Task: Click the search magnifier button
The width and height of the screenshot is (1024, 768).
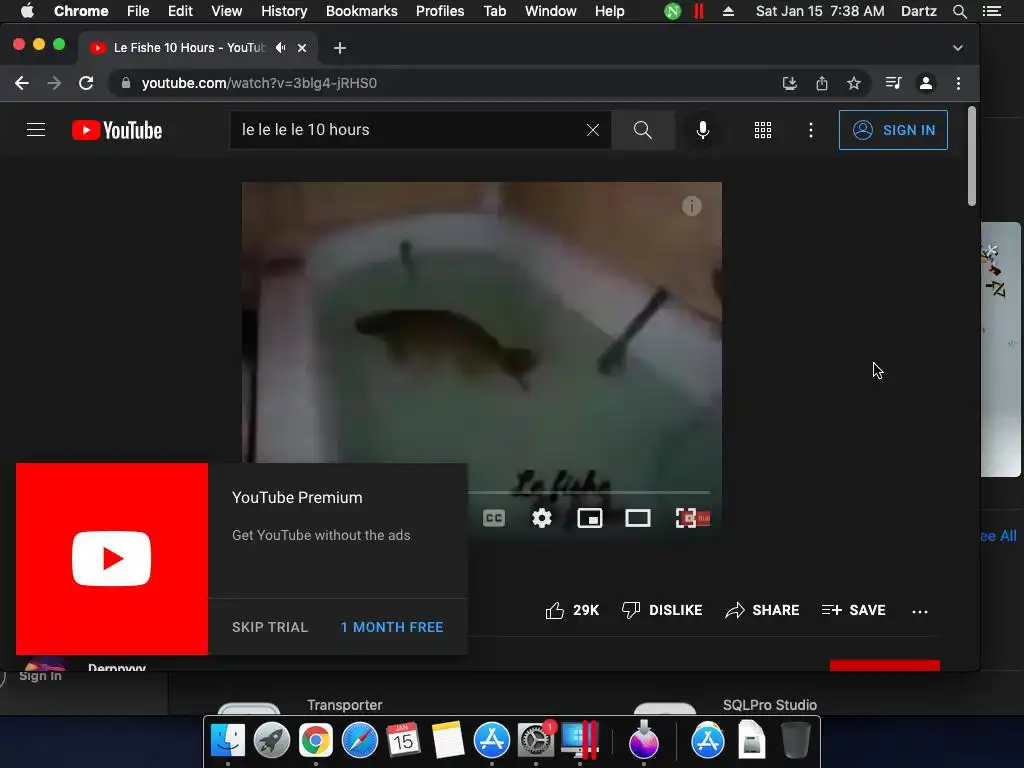Action: [x=643, y=130]
